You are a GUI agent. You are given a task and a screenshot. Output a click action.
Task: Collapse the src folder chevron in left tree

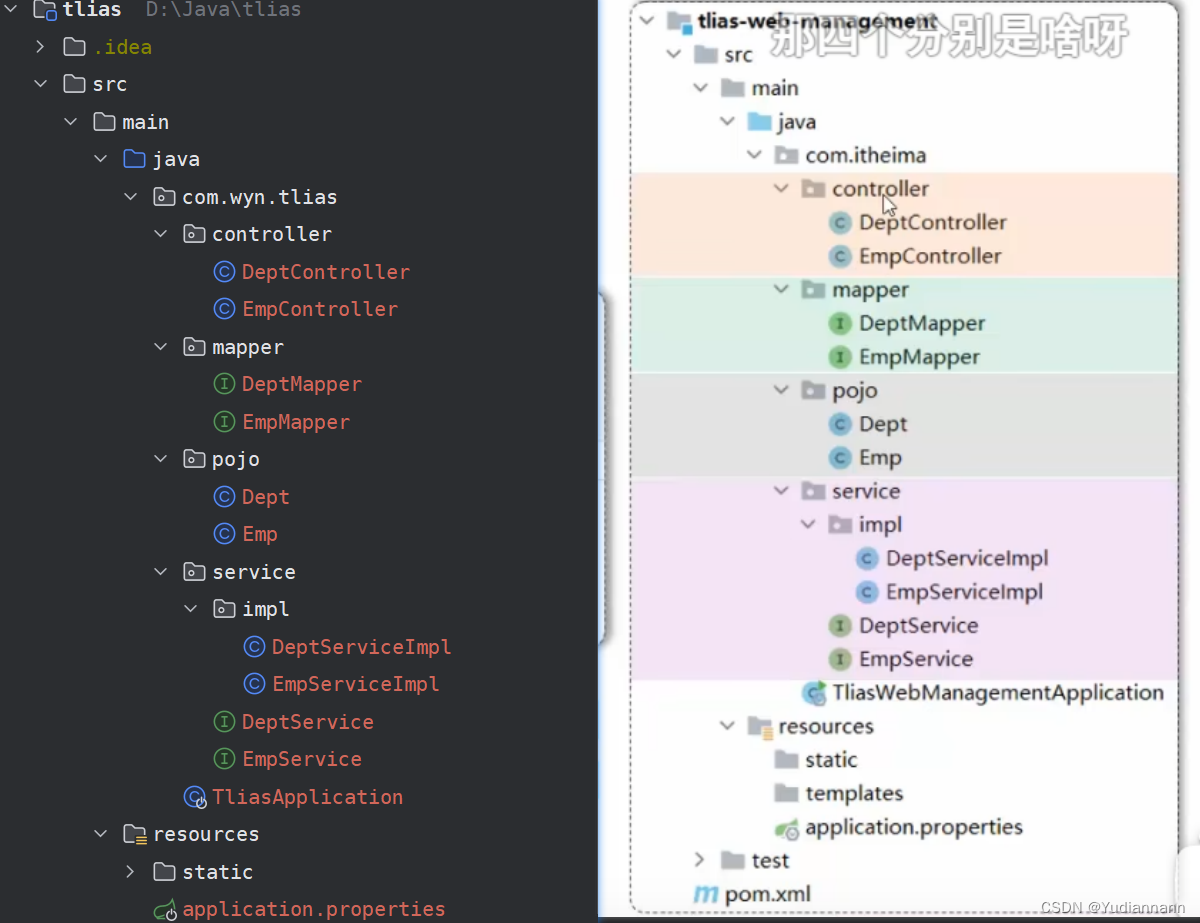point(40,83)
